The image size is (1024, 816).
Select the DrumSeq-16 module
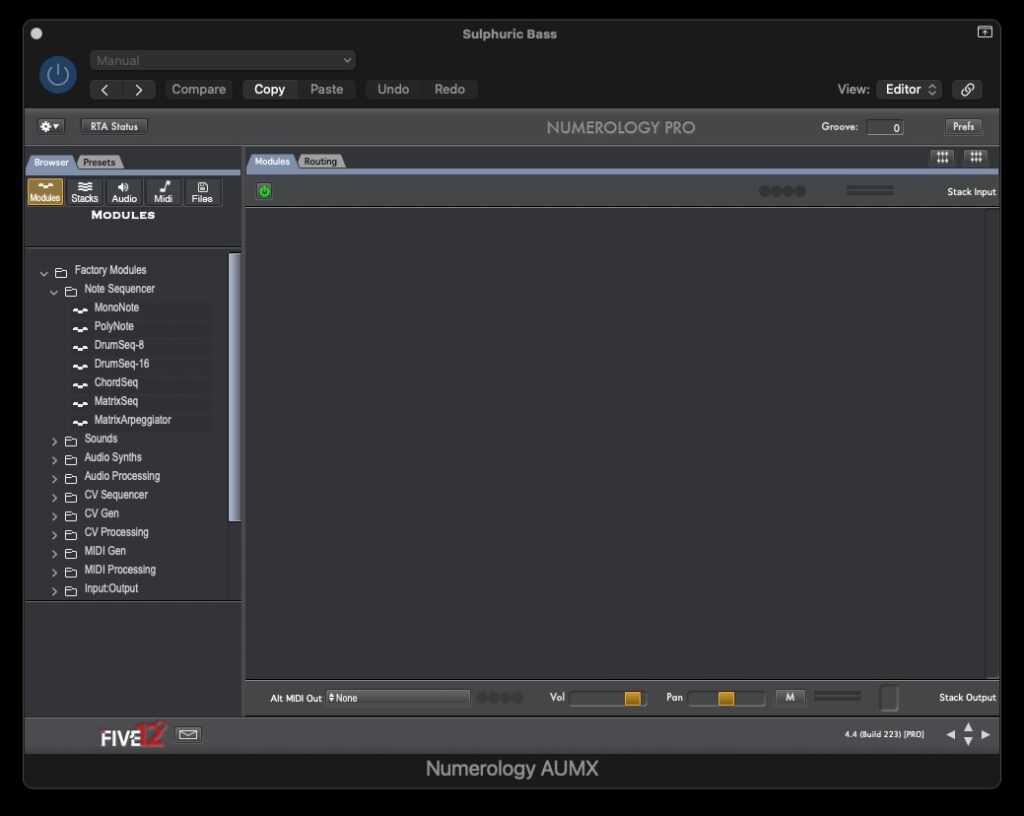[x=121, y=364]
